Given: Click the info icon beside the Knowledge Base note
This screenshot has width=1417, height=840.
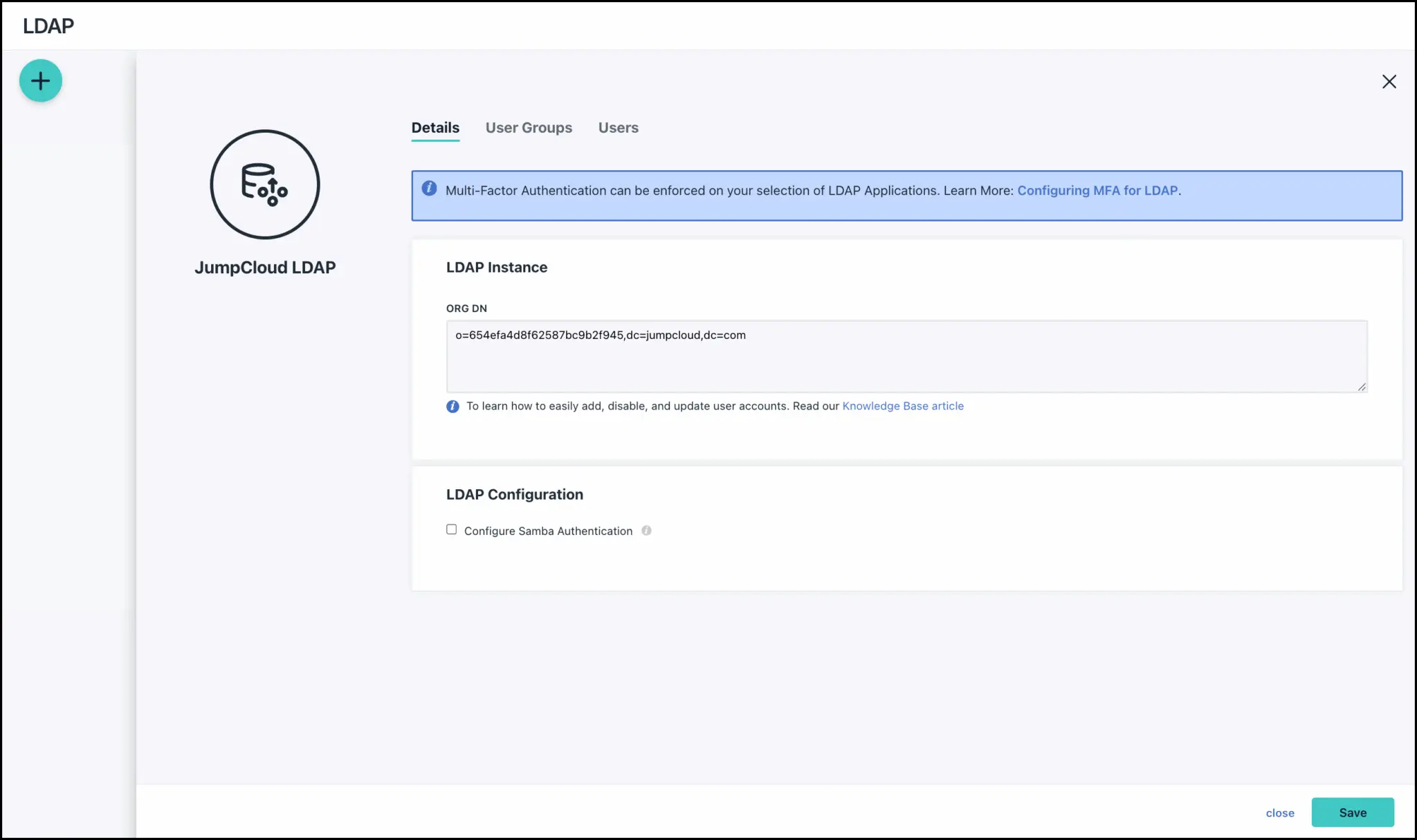Looking at the screenshot, I should 452,406.
